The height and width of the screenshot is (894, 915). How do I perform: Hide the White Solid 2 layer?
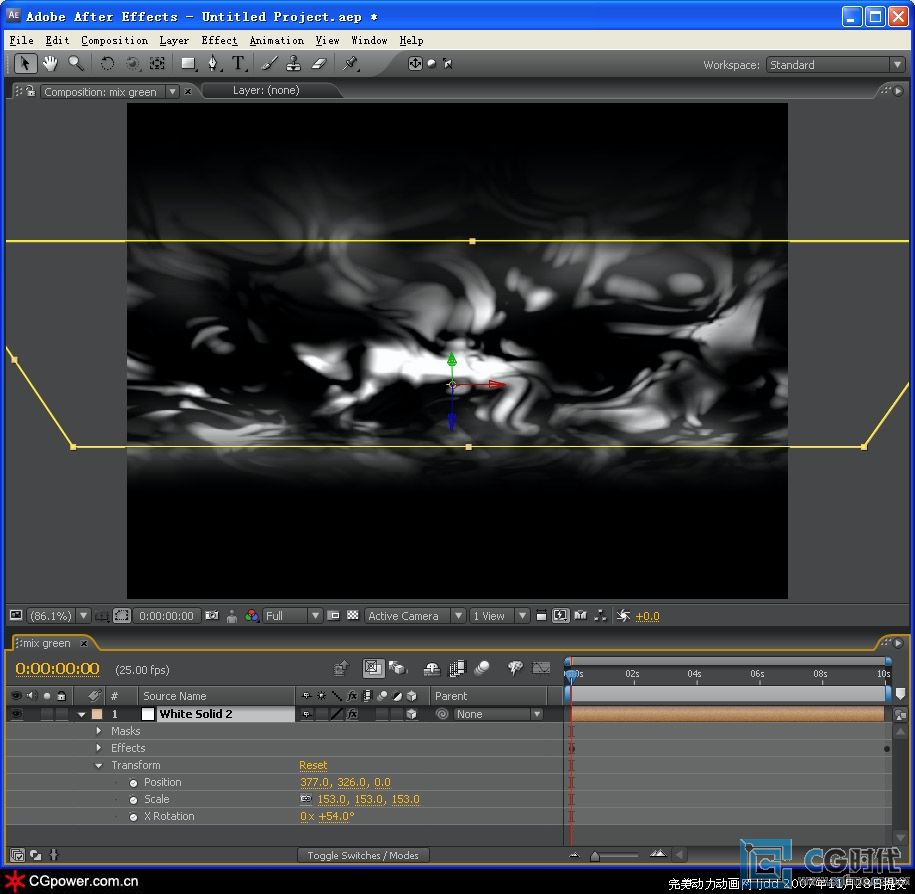click(16, 714)
